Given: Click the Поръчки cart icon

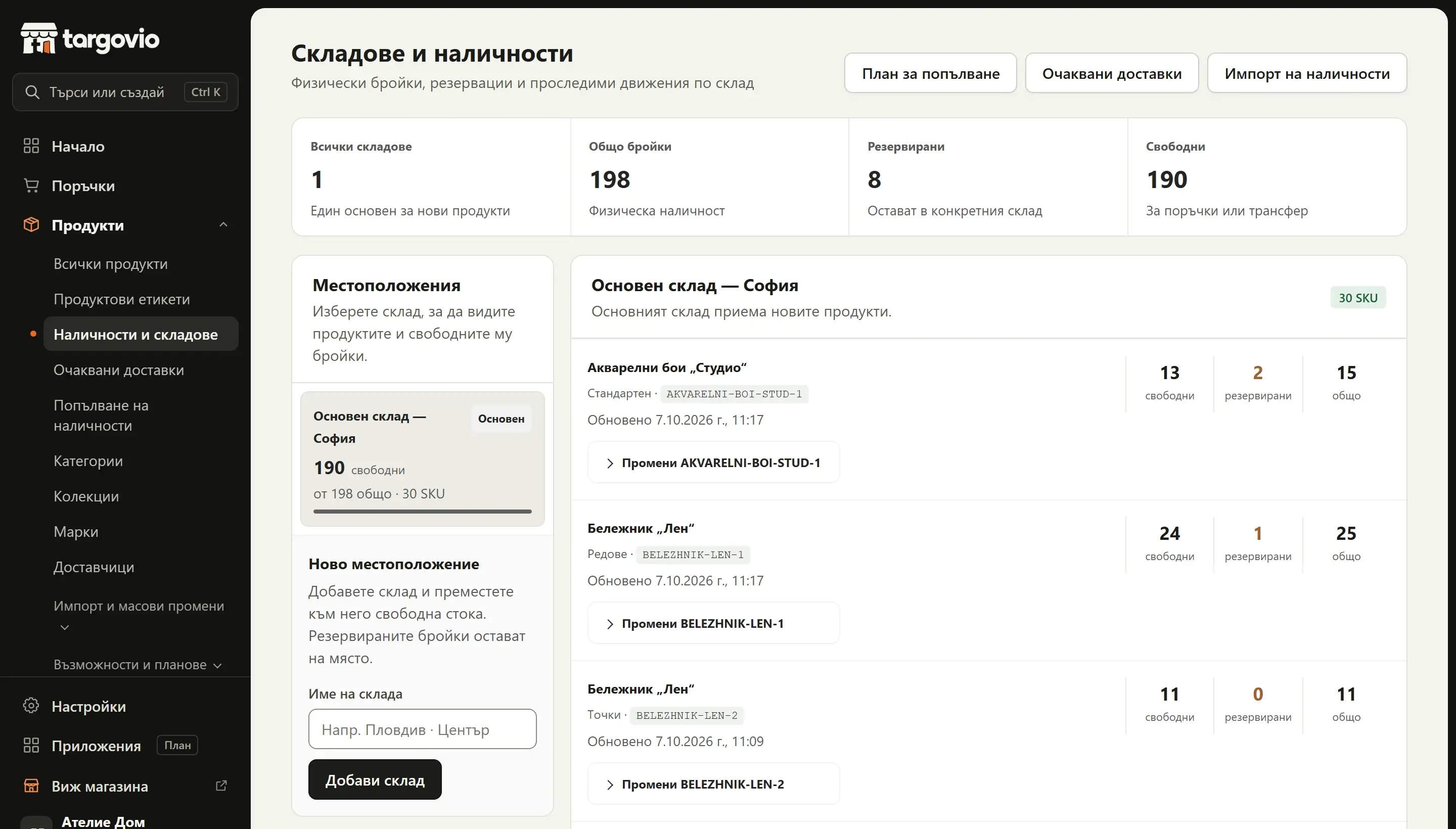Looking at the screenshot, I should tap(31, 186).
